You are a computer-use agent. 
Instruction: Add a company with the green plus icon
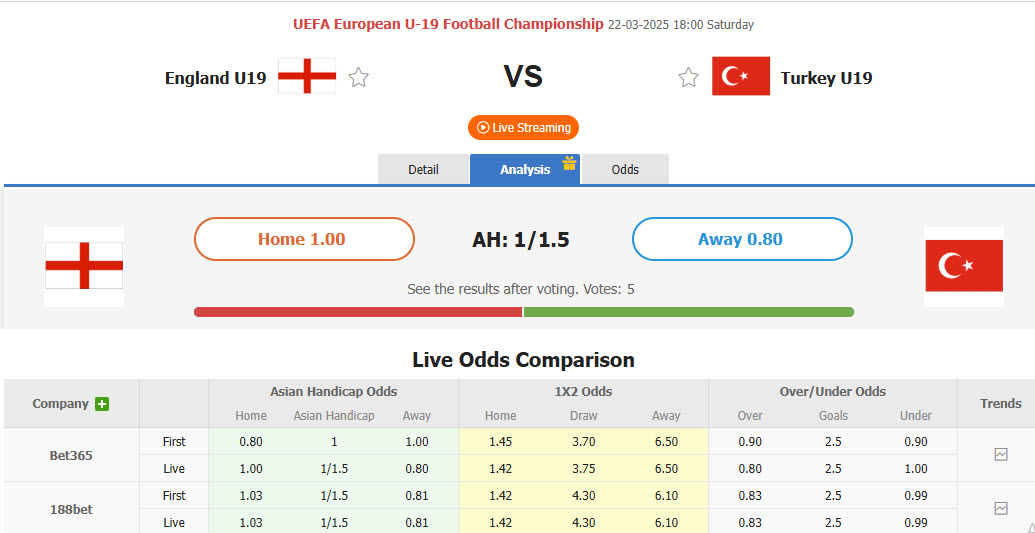pyautogui.click(x=102, y=404)
